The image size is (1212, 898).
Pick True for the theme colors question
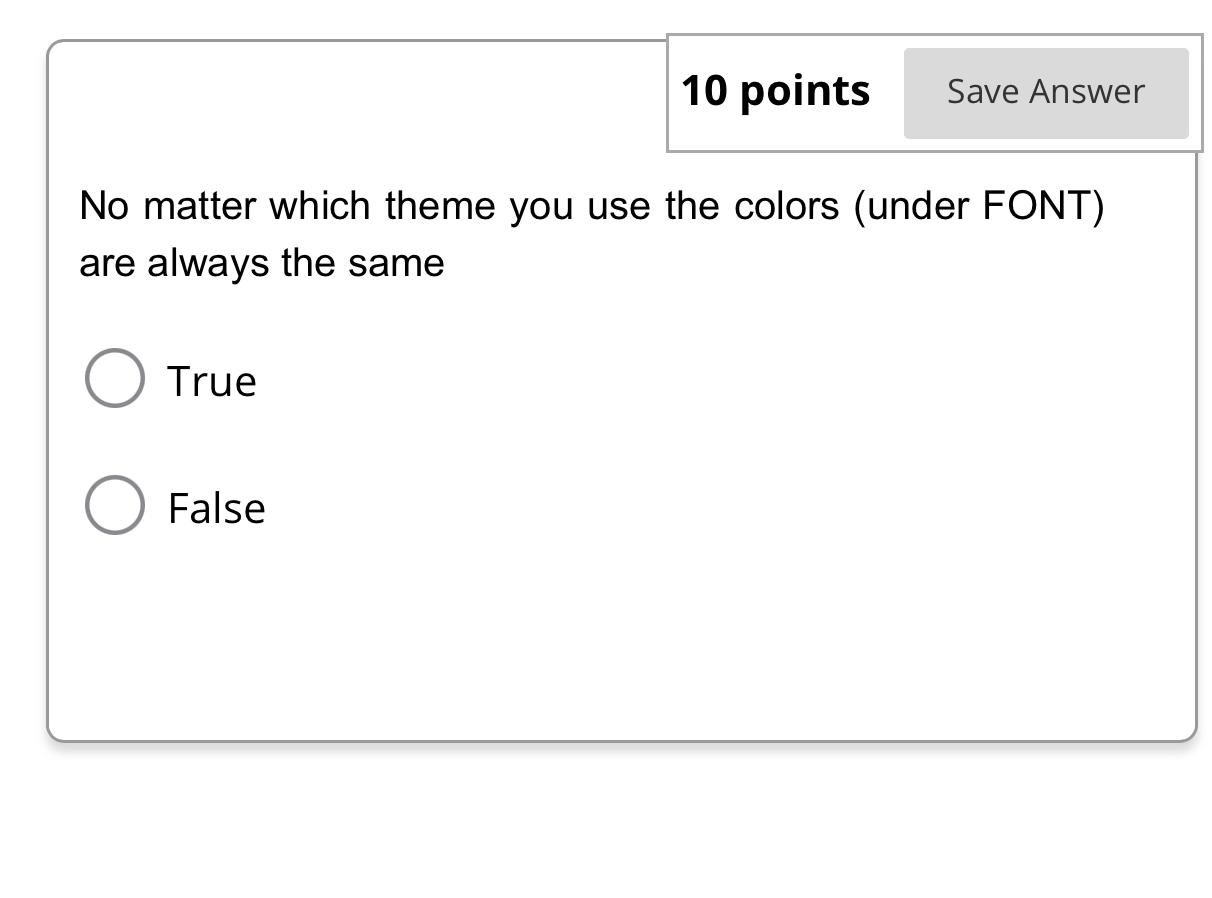[114, 378]
